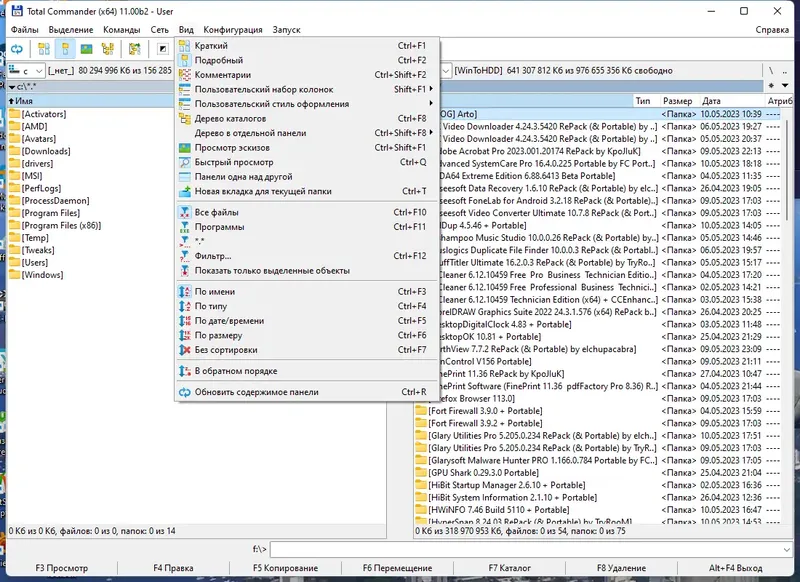Select Обновить содержимое панели
The image size is (800, 582).
(x=307, y=392)
